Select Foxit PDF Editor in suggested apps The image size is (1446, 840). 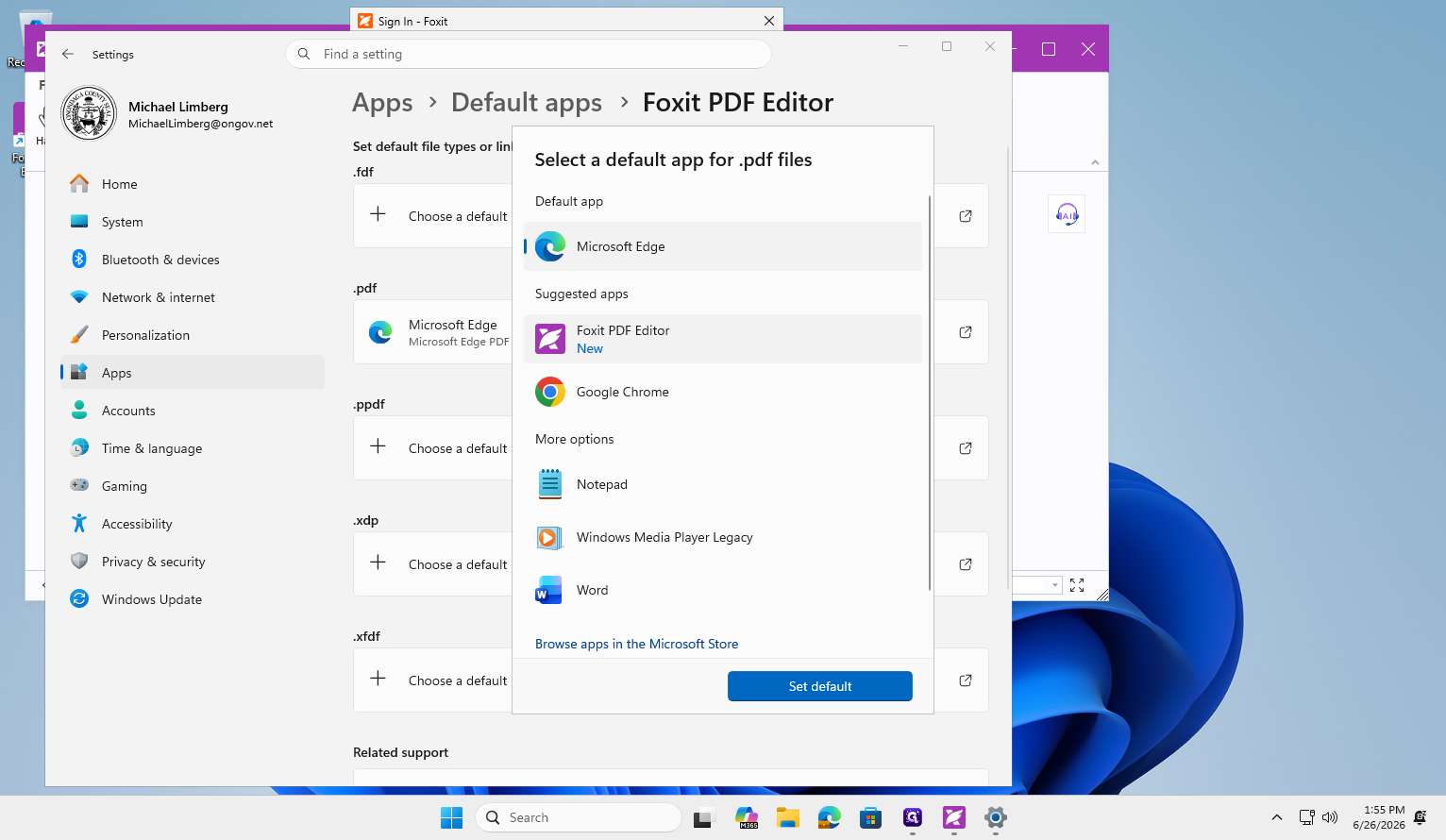click(723, 339)
